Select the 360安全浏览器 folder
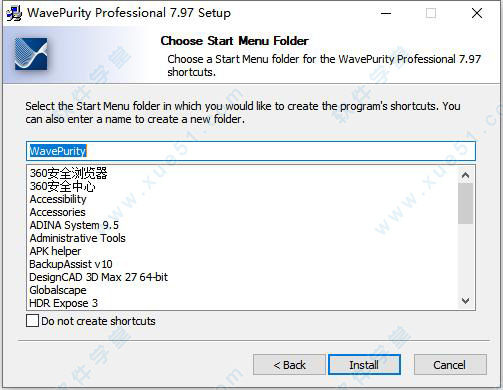503x390 pixels. pyautogui.click(x=68, y=173)
